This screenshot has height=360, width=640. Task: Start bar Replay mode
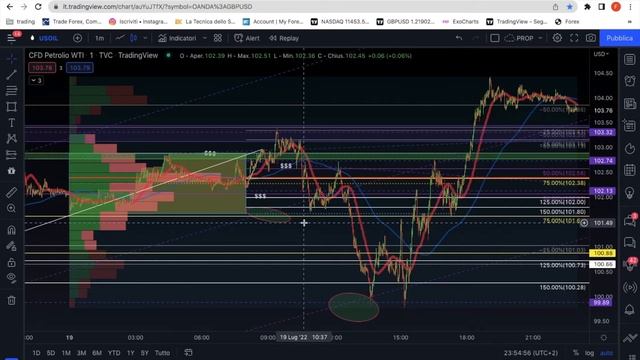click(284, 38)
